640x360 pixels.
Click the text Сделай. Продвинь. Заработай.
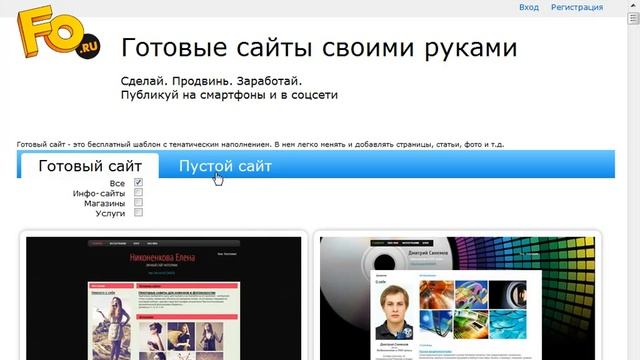pyautogui.click(x=211, y=81)
